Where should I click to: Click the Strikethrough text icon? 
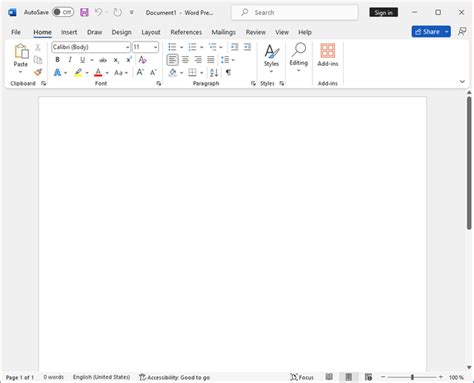tap(103, 60)
